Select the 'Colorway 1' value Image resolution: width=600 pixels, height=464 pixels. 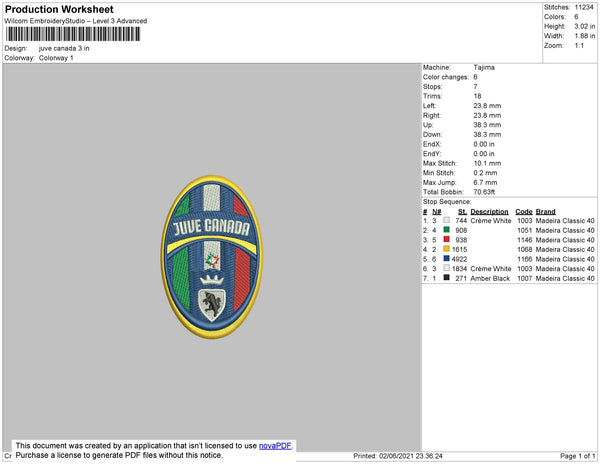tap(56, 58)
